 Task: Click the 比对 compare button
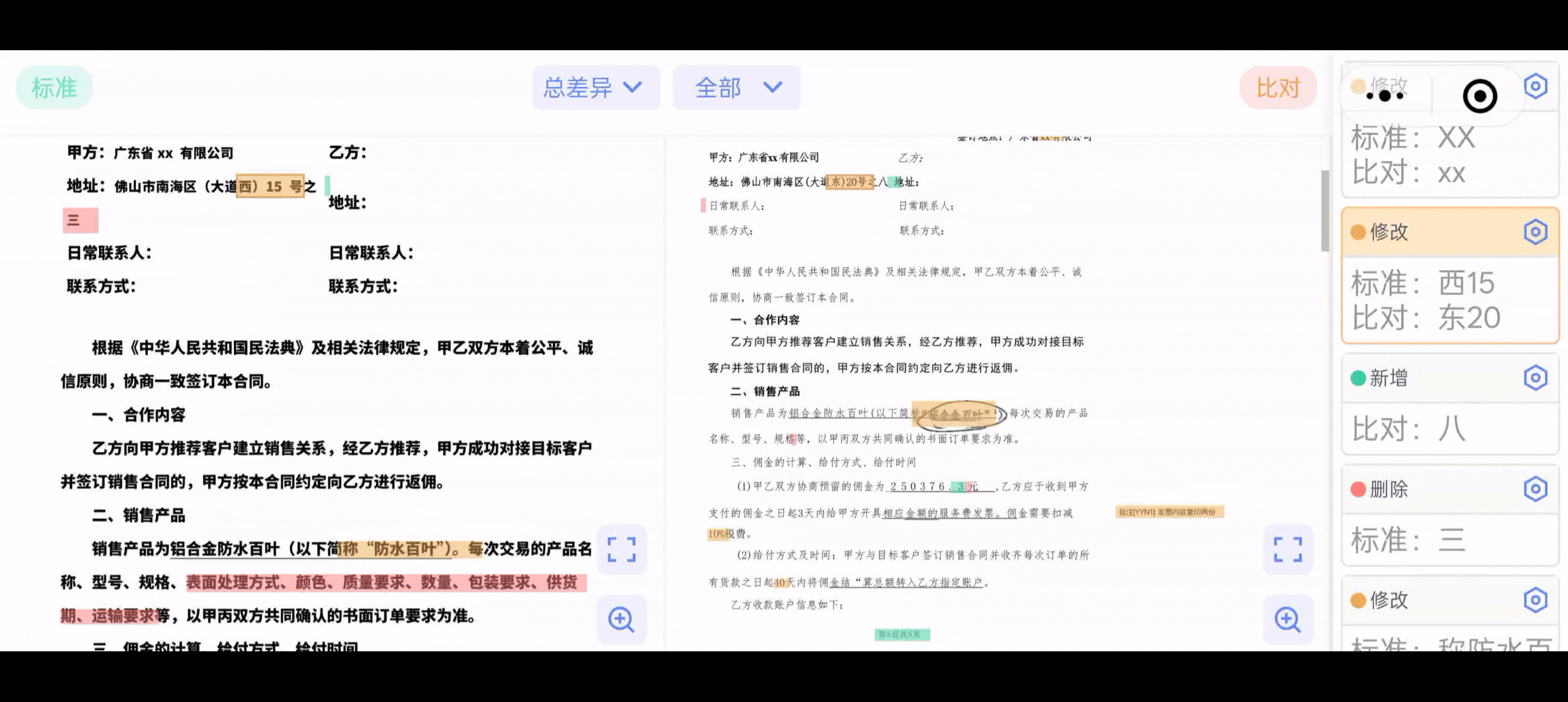pyautogui.click(x=1278, y=88)
